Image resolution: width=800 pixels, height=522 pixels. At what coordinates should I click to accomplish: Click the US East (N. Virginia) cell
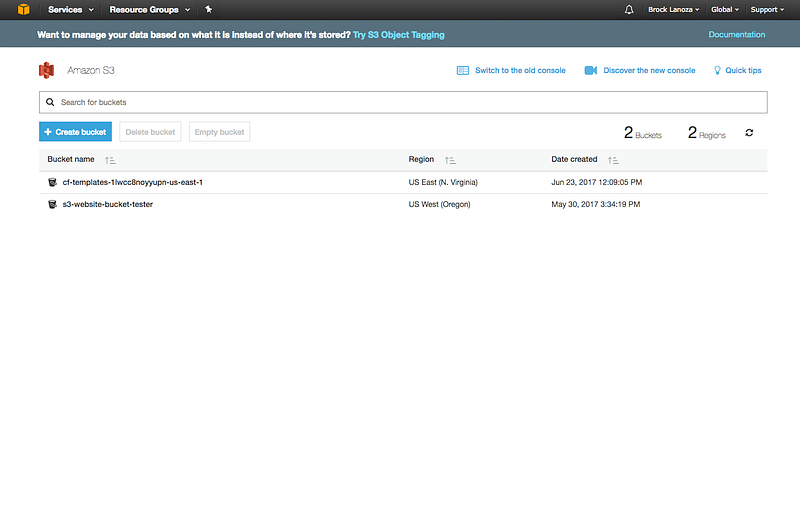443,182
